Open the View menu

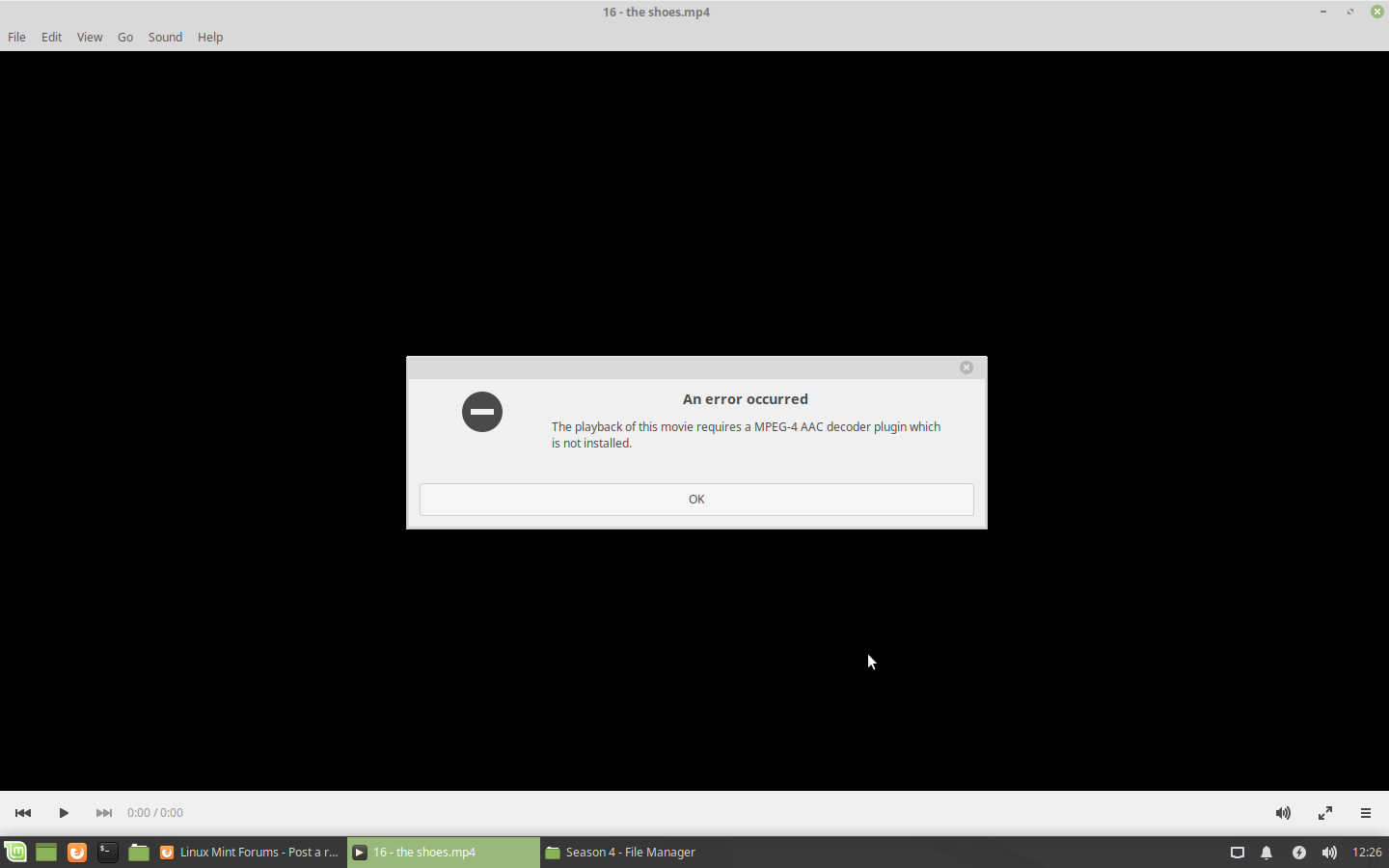(90, 37)
